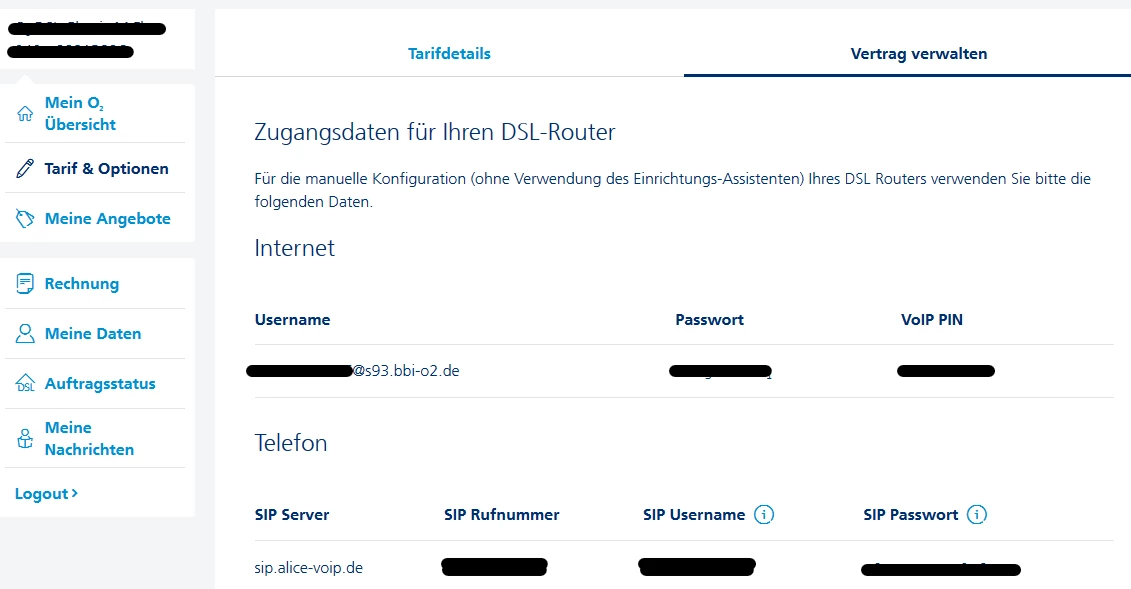Click the mailbox icon beside Meine Nachrichten
1131x589 pixels.
coord(26,439)
